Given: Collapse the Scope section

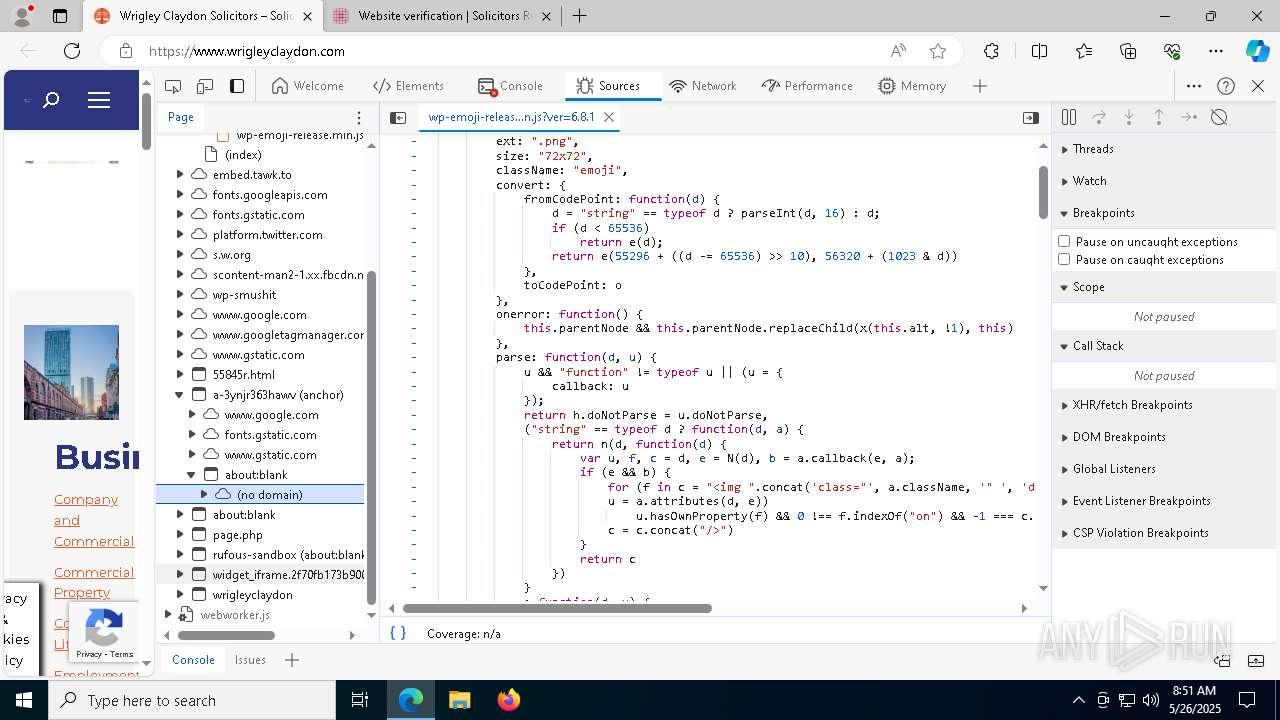Looking at the screenshot, I should (x=1166, y=287).
